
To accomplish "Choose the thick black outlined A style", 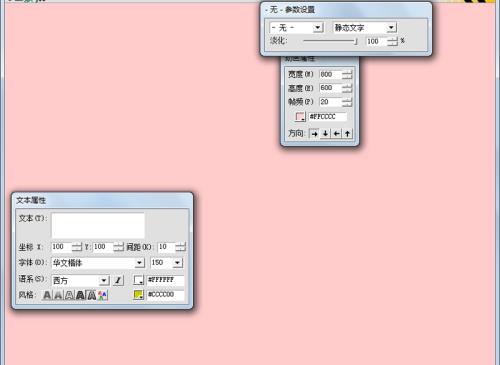I will [80, 295].
